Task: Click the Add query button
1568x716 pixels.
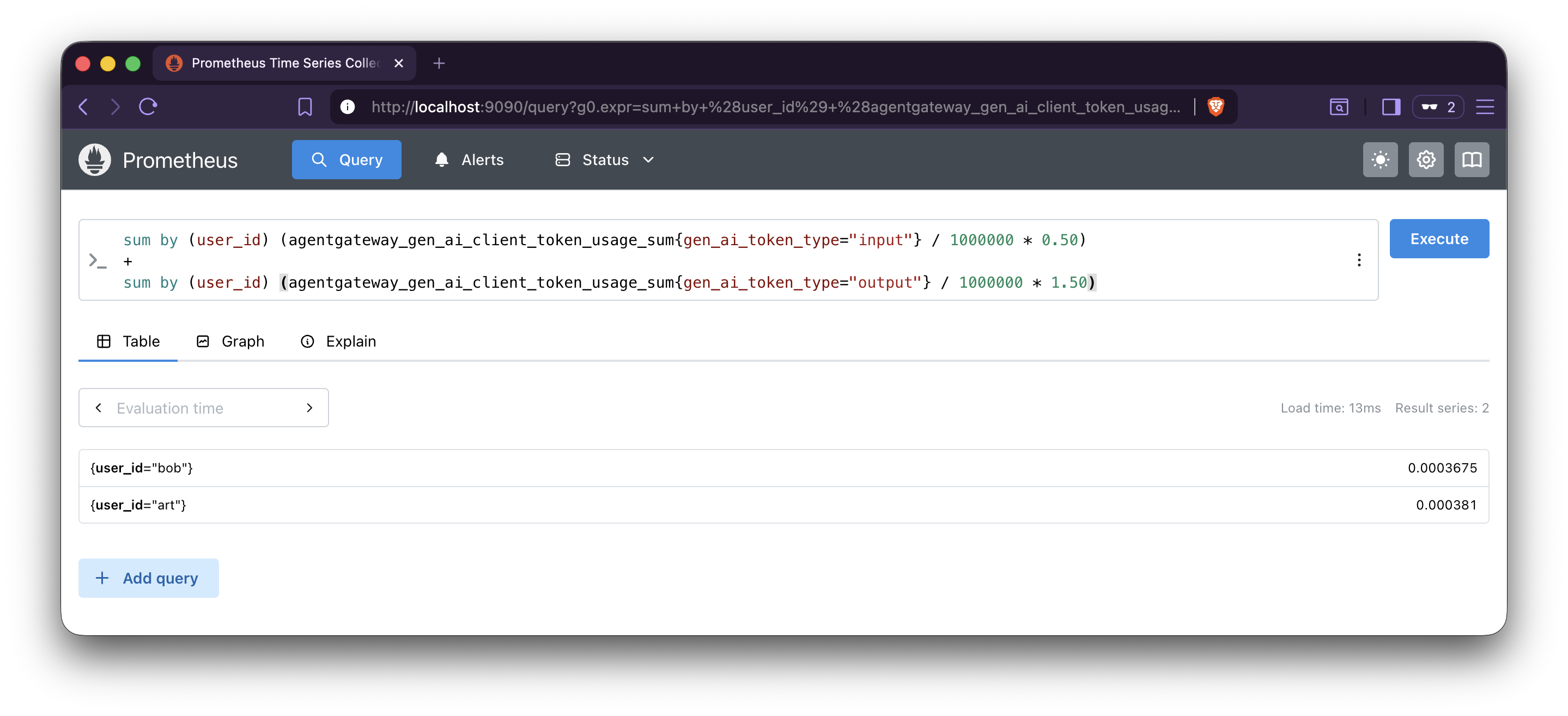Action: click(x=149, y=578)
